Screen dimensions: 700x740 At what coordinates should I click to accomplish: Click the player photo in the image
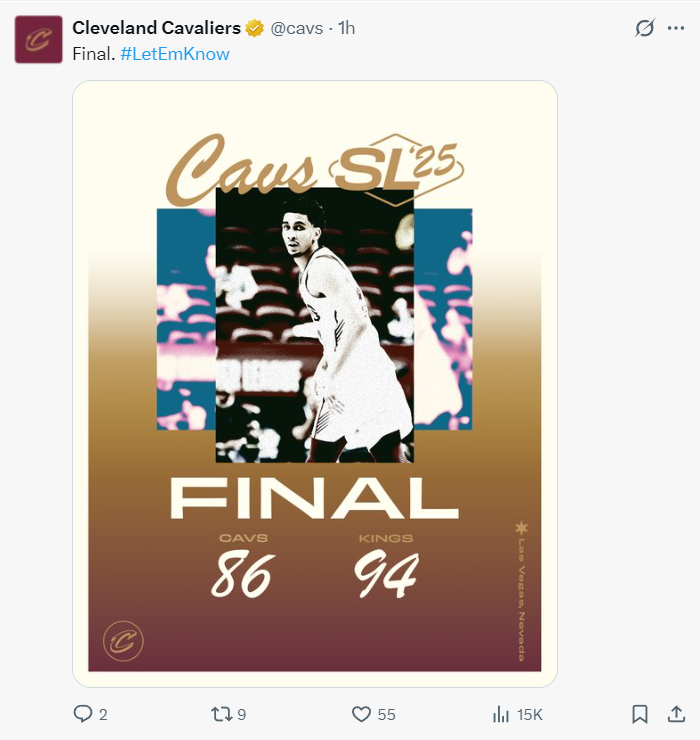click(315, 325)
